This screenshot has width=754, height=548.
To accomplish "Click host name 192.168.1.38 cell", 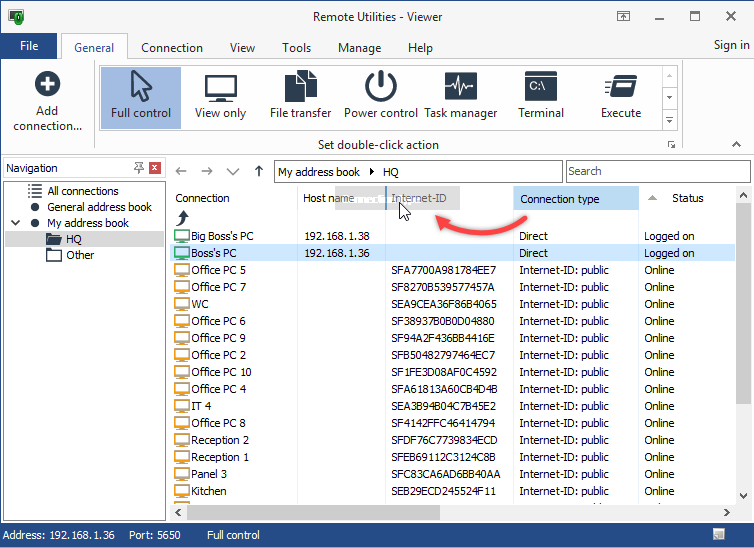I will [337, 236].
